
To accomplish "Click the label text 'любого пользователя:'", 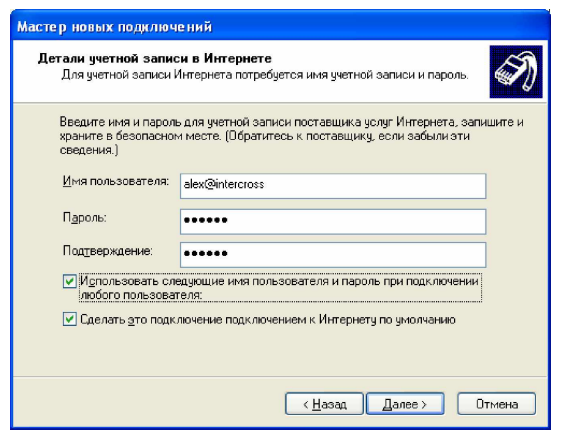I will [141, 295].
